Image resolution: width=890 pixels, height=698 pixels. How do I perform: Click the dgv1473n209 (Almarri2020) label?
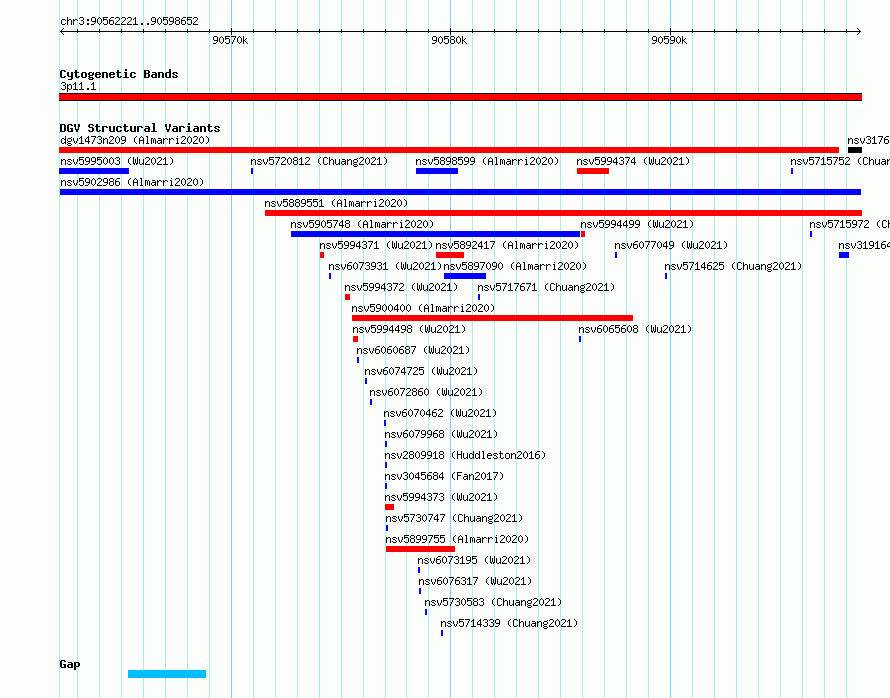coord(135,140)
